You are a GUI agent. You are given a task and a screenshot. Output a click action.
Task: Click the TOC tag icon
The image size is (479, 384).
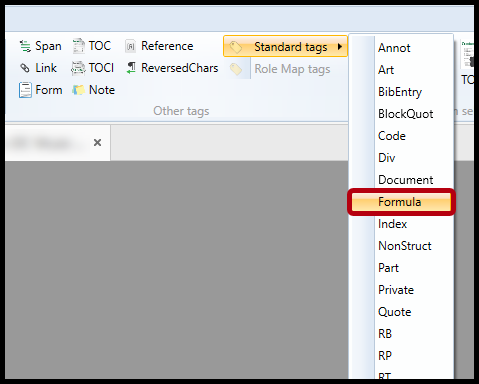click(79, 46)
